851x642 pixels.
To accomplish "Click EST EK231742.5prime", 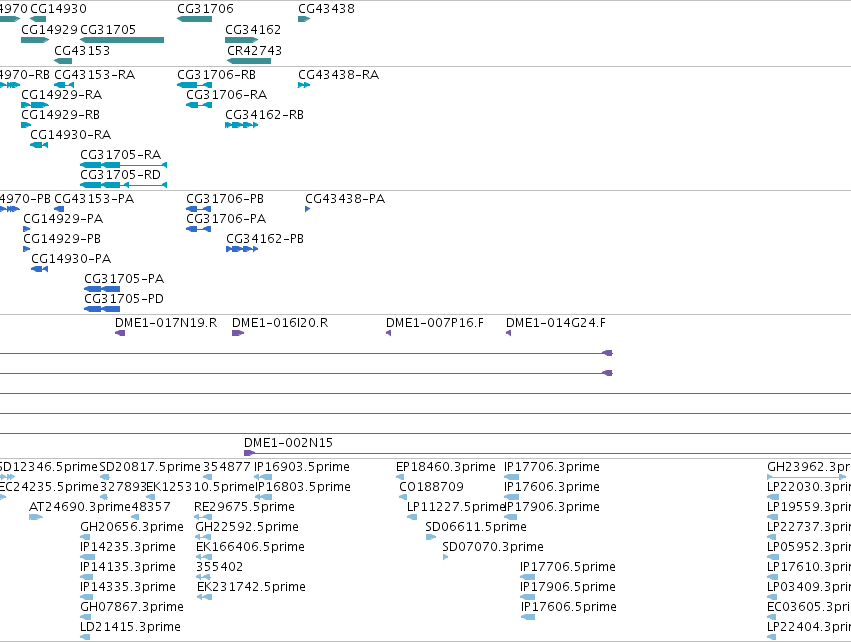I will (251, 587).
